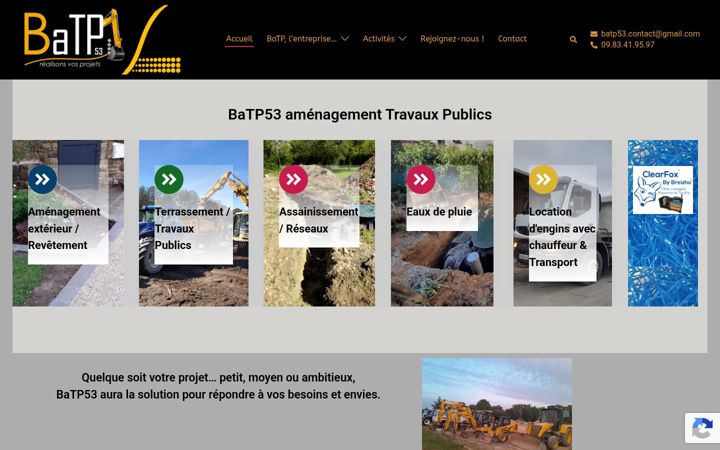Click the reCAPTCHA badge
Viewport: 720px width, 450px height.
pyautogui.click(x=702, y=428)
